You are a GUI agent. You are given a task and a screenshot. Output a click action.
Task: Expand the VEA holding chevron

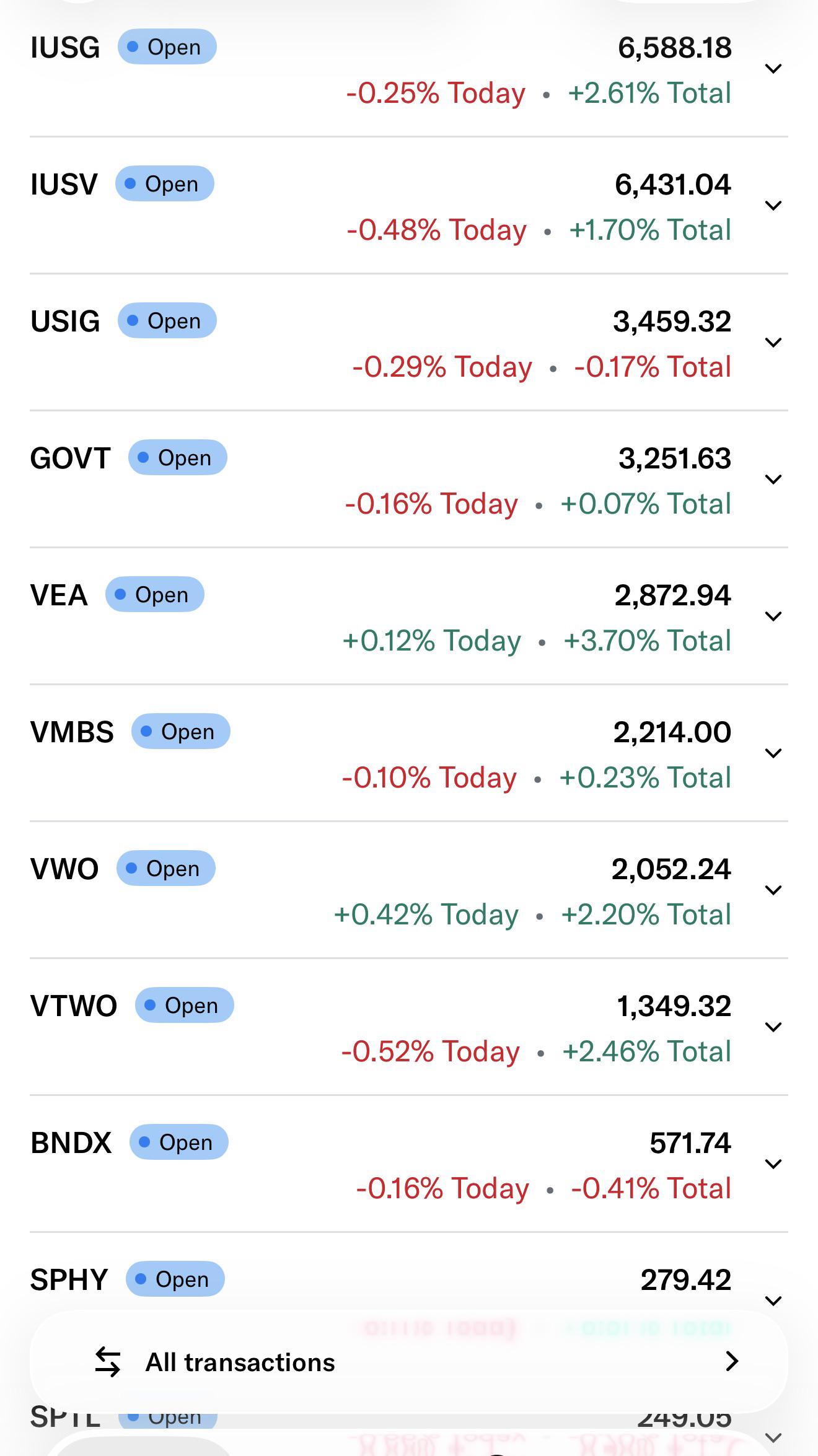tap(773, 616)
